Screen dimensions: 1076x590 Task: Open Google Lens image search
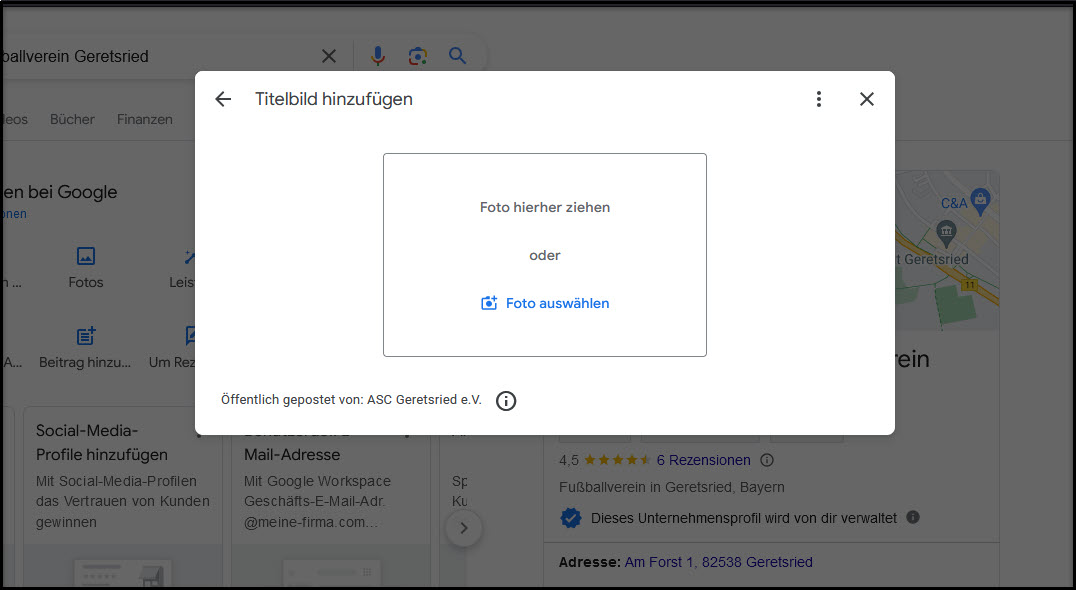pyautogui.click(x=417, y=56)
